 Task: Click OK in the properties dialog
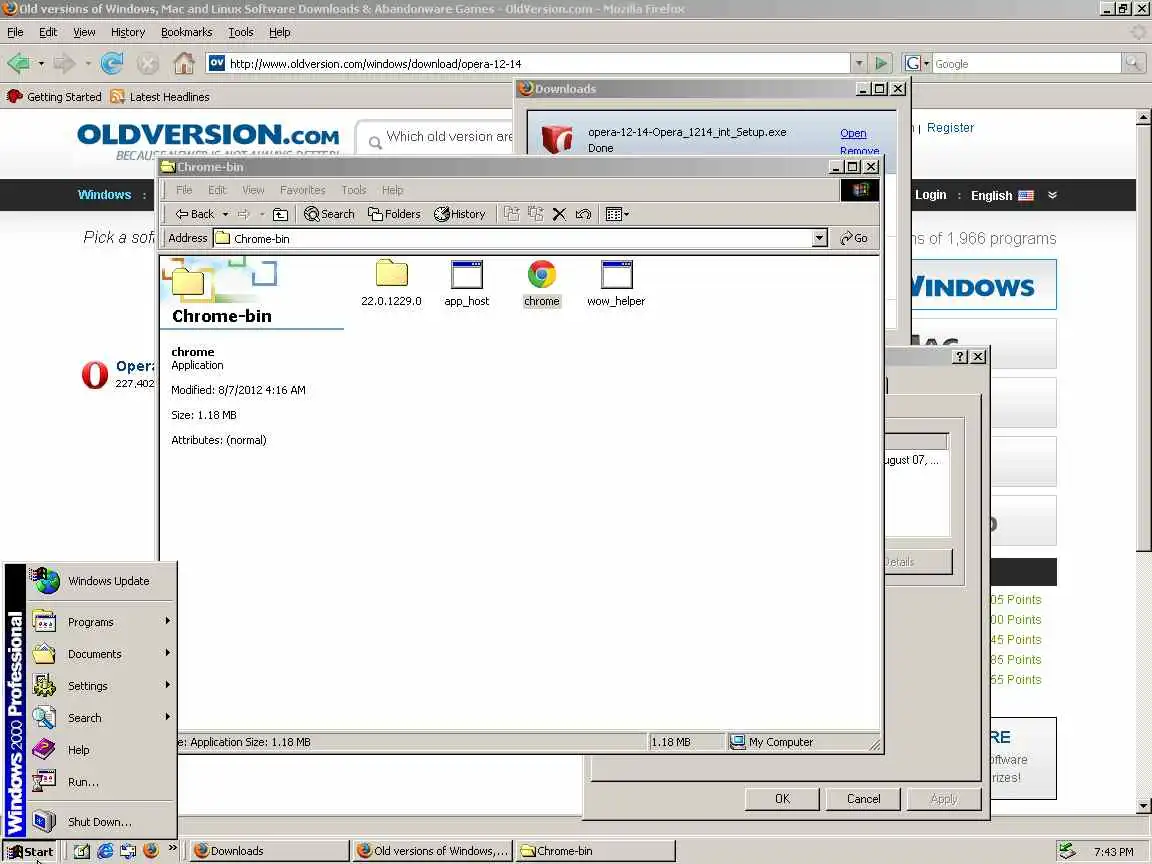pos(782,799)
